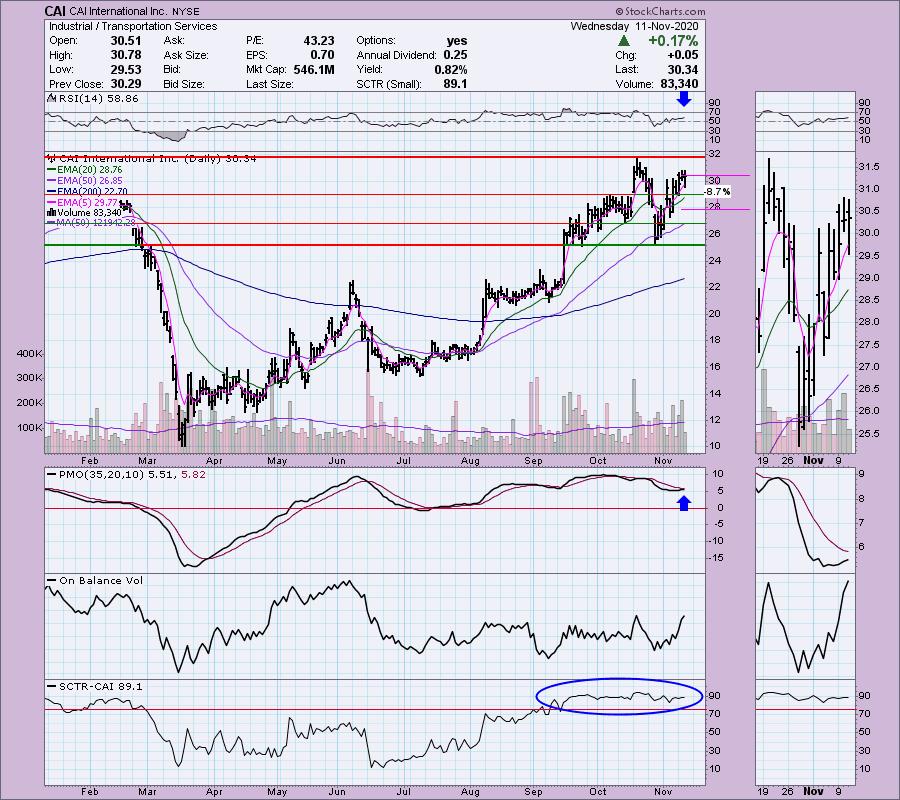Screen dimensions: 900x800
Task: Select the 28.5 price label on zoom panel
Action: [869, 300]
